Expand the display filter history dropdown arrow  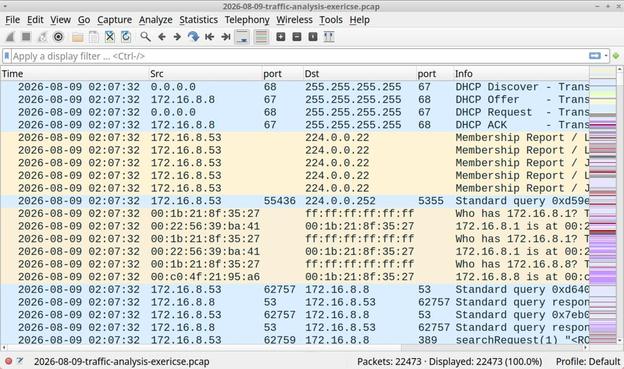click(x=606, y=56)
